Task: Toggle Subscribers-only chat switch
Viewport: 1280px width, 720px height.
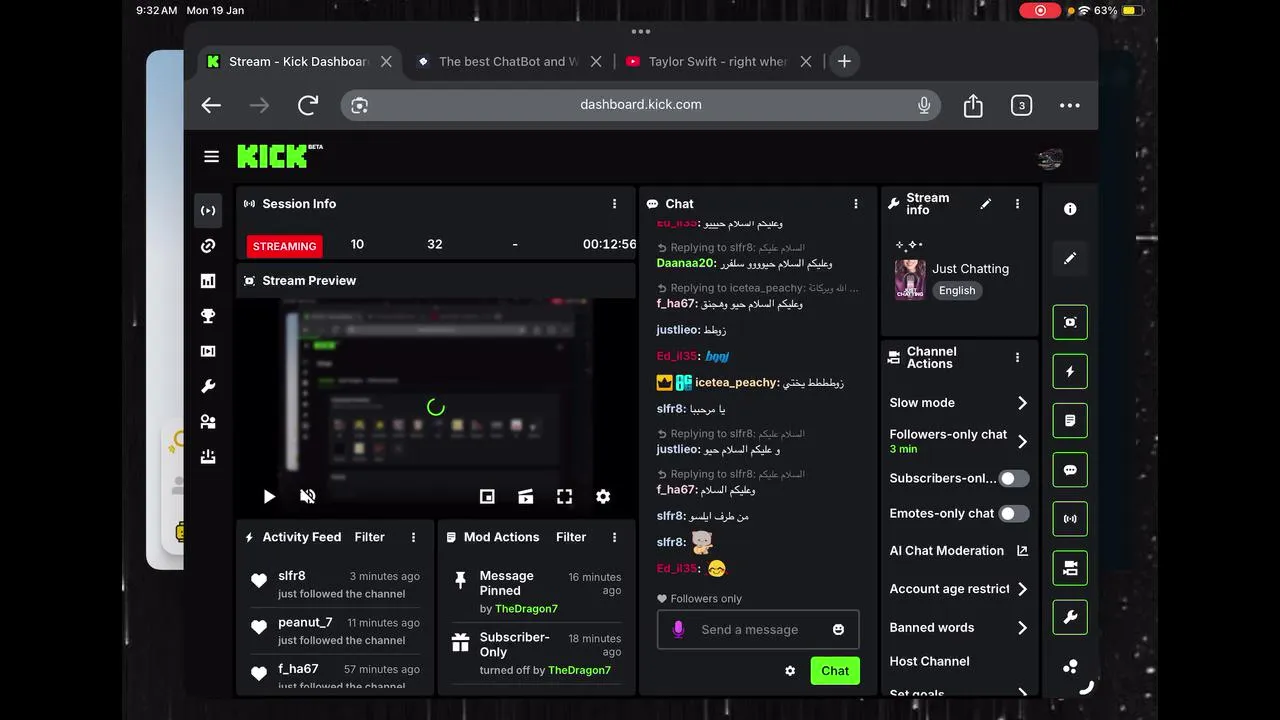Action: click(1014, 479)
